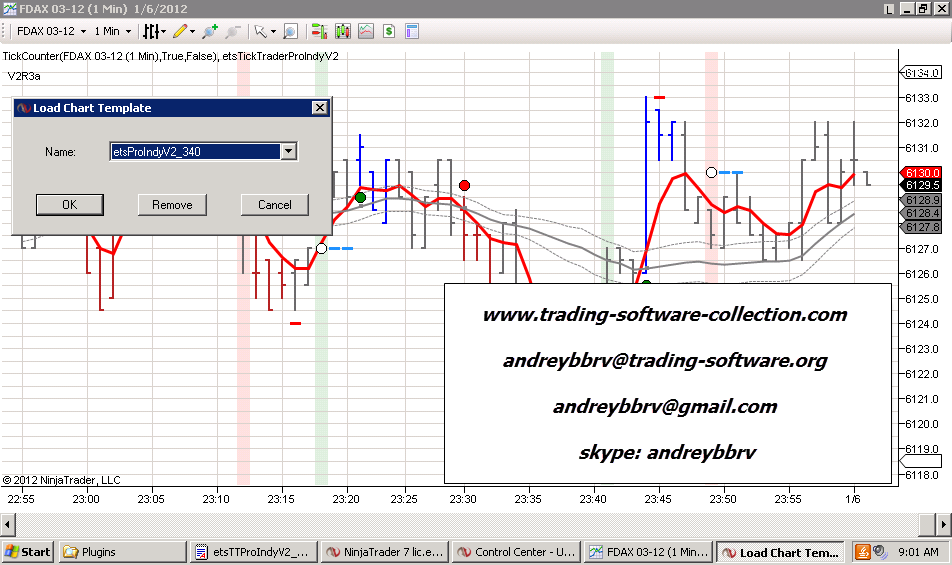Switch to Control Center taskbar item
Viewport: 952px width, 565px height.
click(x=513, y=552)
